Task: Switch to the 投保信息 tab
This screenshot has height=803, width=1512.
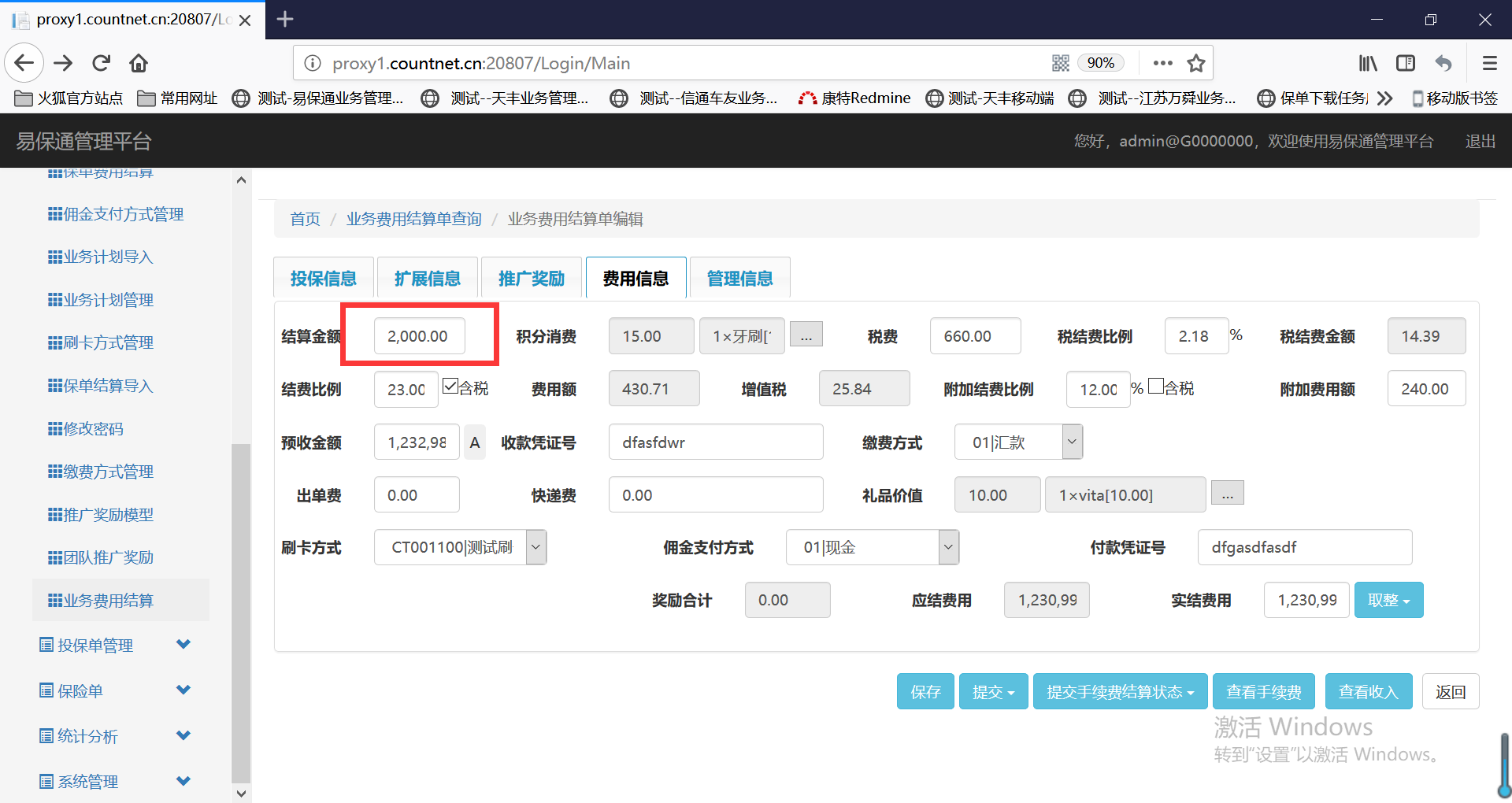Action: click(324, 279)
